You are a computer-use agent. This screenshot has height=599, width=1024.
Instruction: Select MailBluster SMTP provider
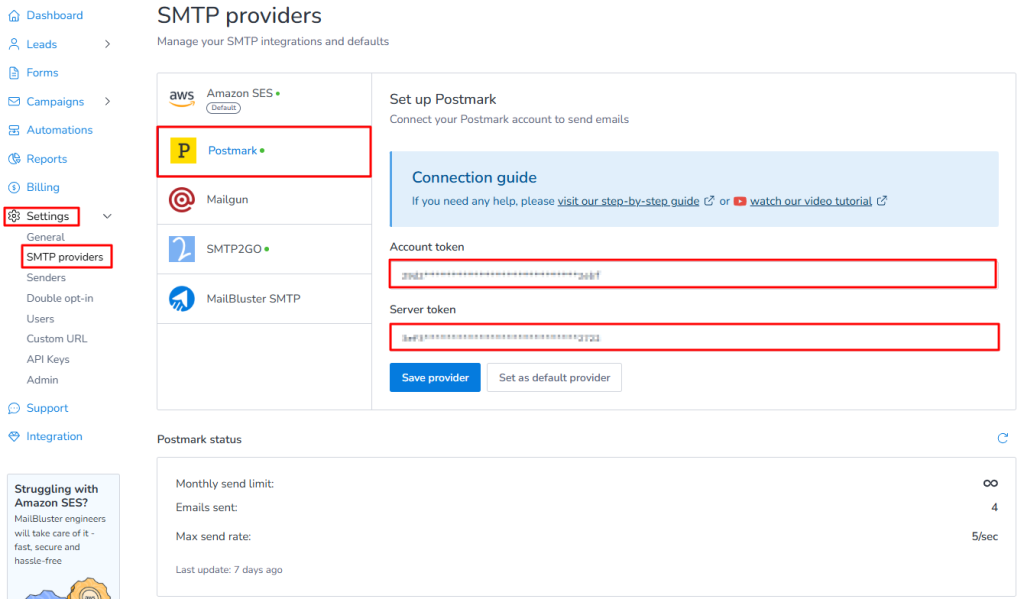[264, 299]
